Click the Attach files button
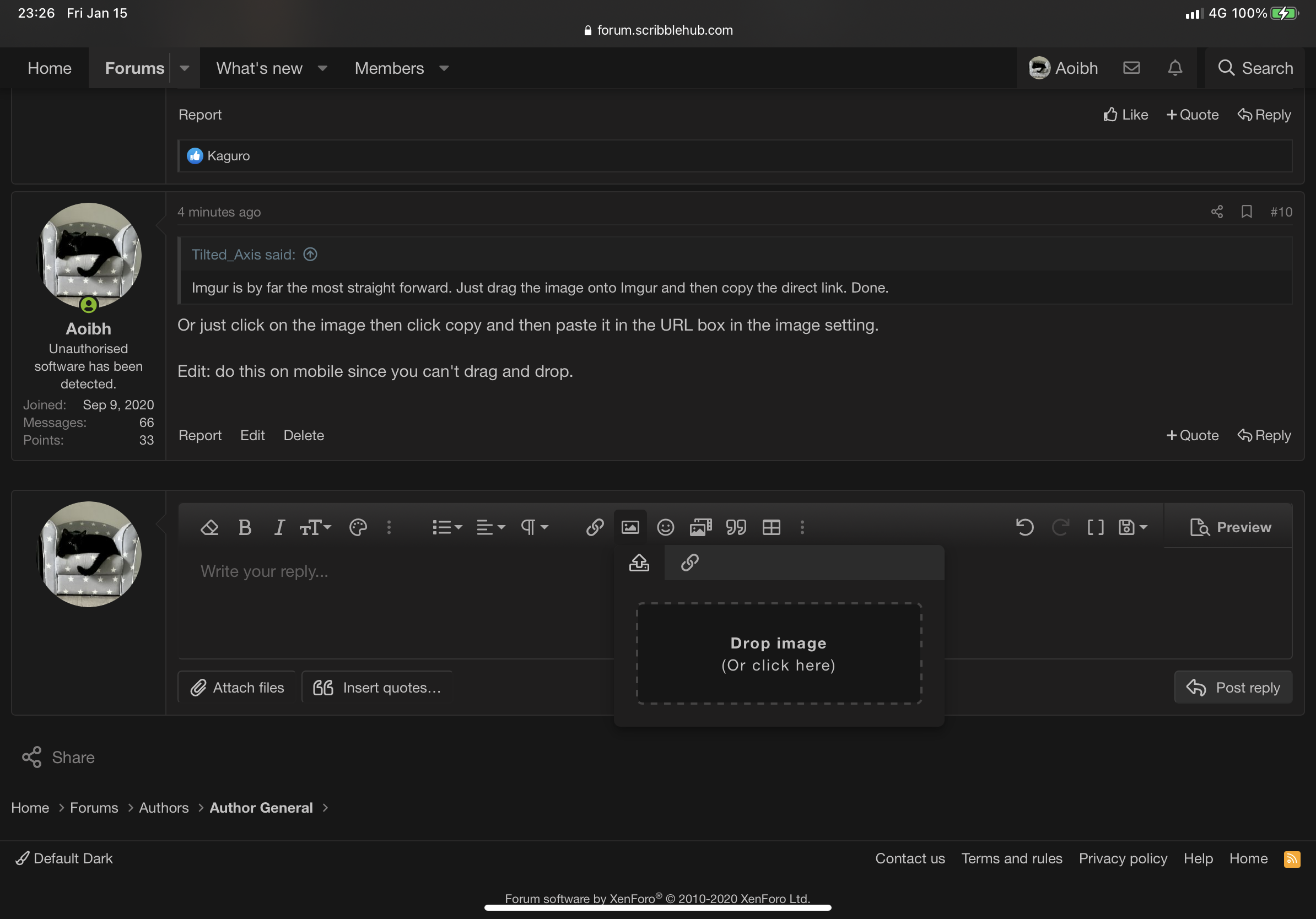Screen dimensions: 1316x919 pyautogui.click(x=238, y=687)
